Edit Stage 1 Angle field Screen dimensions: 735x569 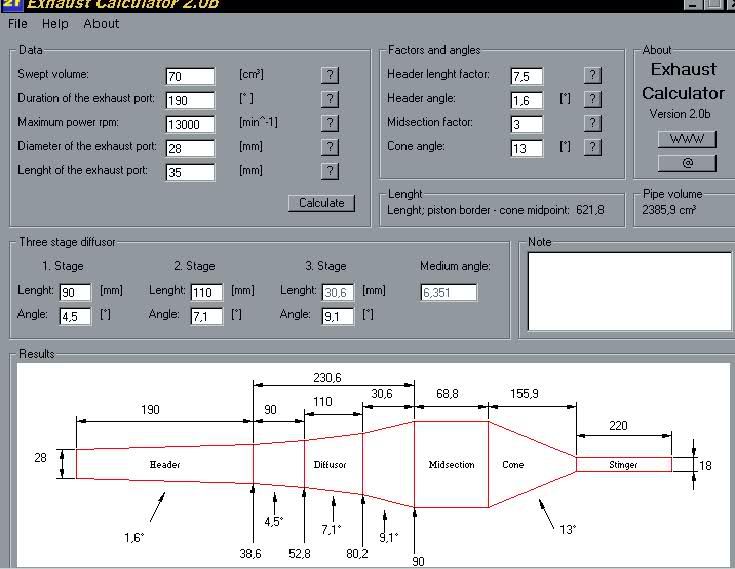click(x=75, y=316)
